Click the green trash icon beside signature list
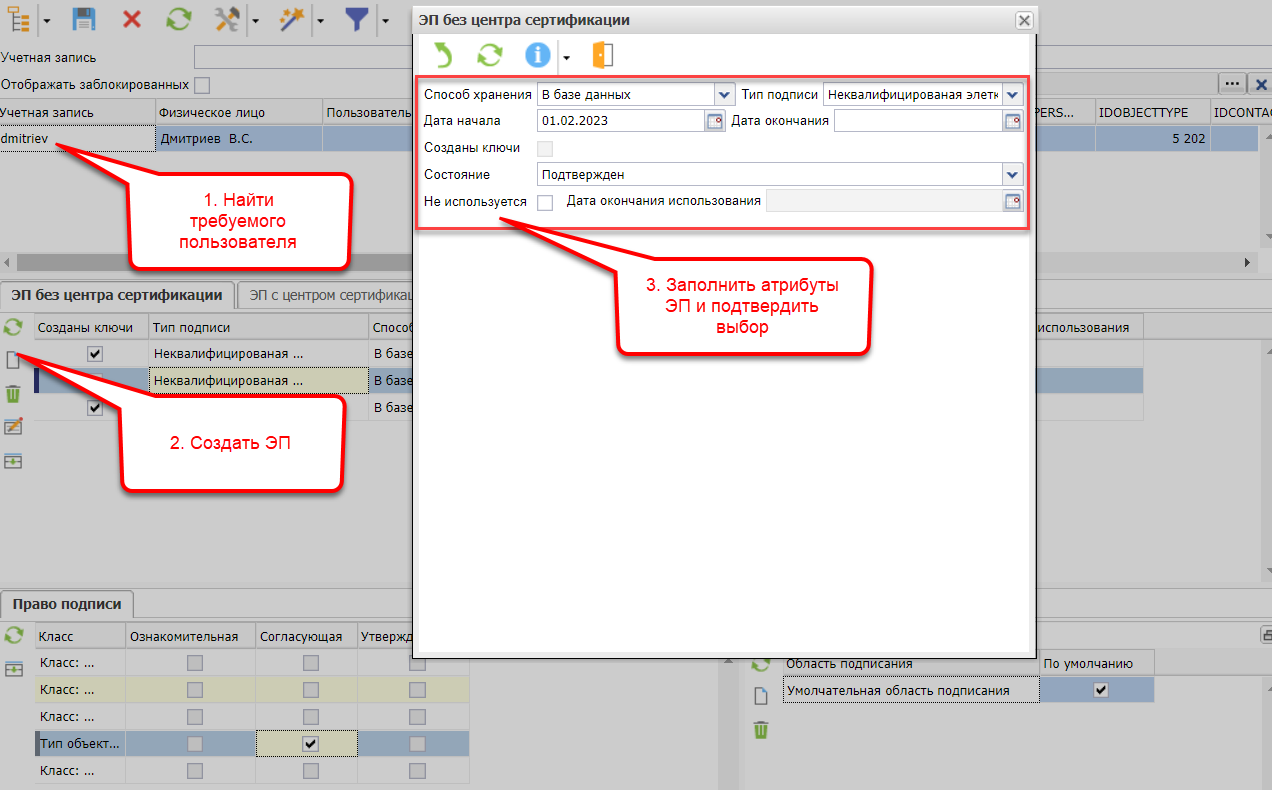Viewport: 1272px width, 790px height. pyautogui.click(x=13, y=393)
